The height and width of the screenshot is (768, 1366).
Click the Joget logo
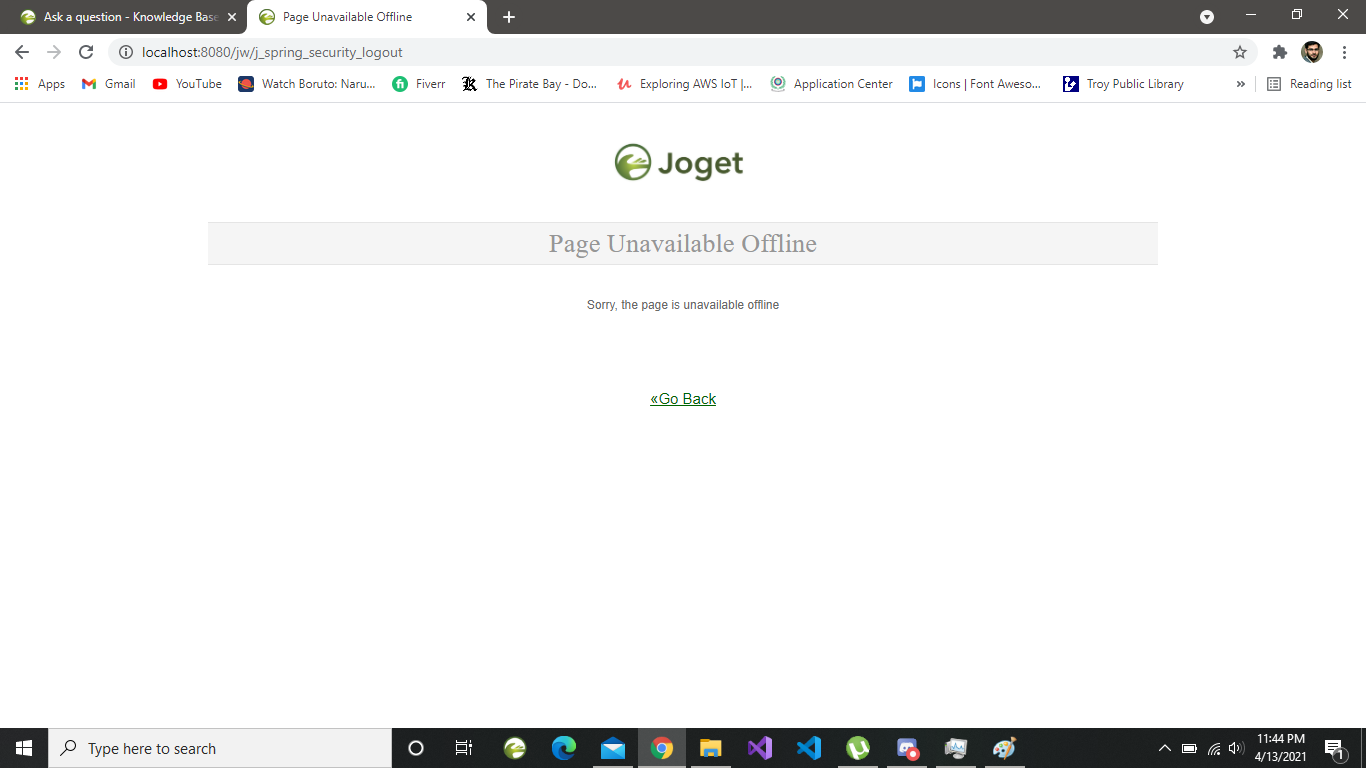point(679,163)
